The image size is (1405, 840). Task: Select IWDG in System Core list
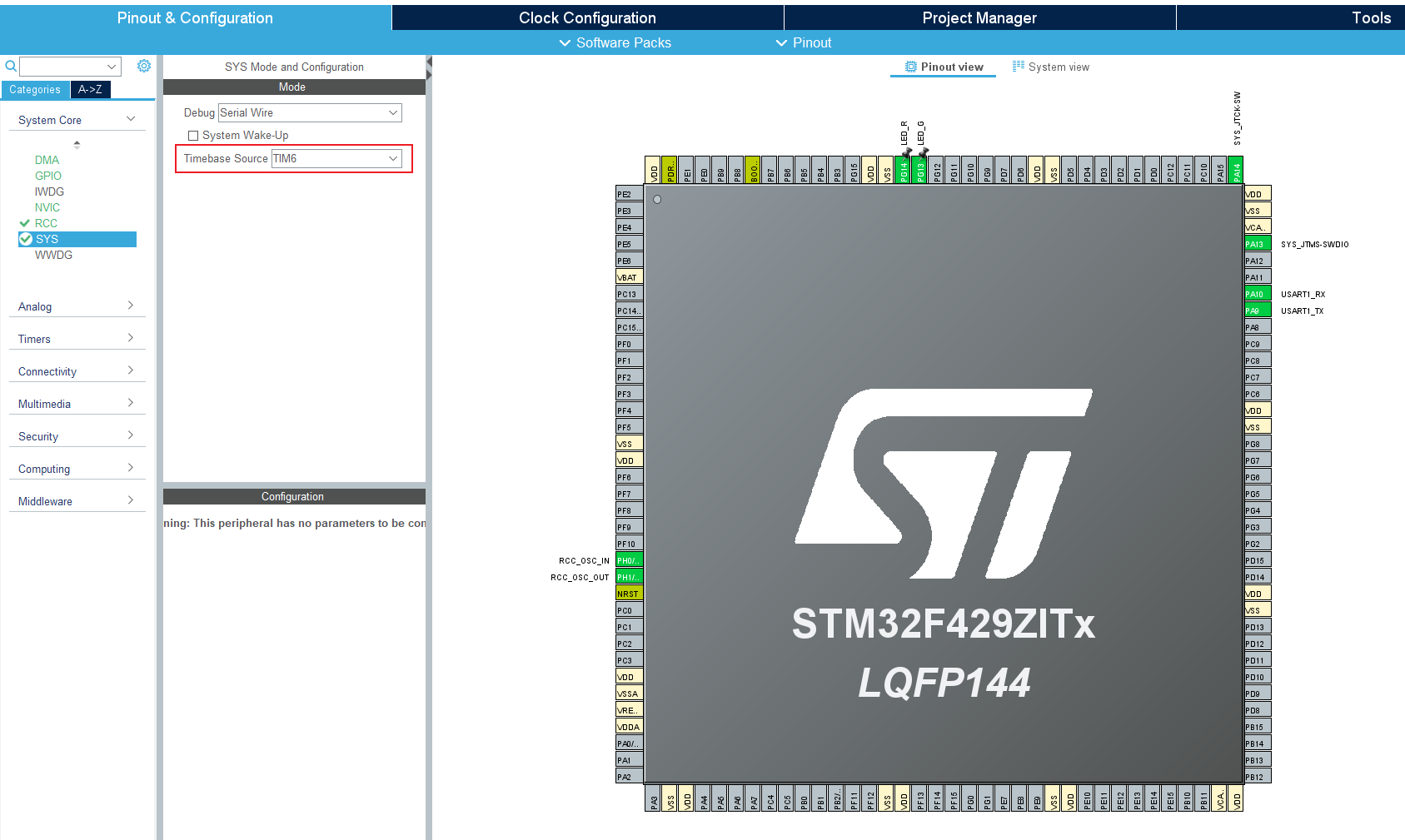(49, 191)
